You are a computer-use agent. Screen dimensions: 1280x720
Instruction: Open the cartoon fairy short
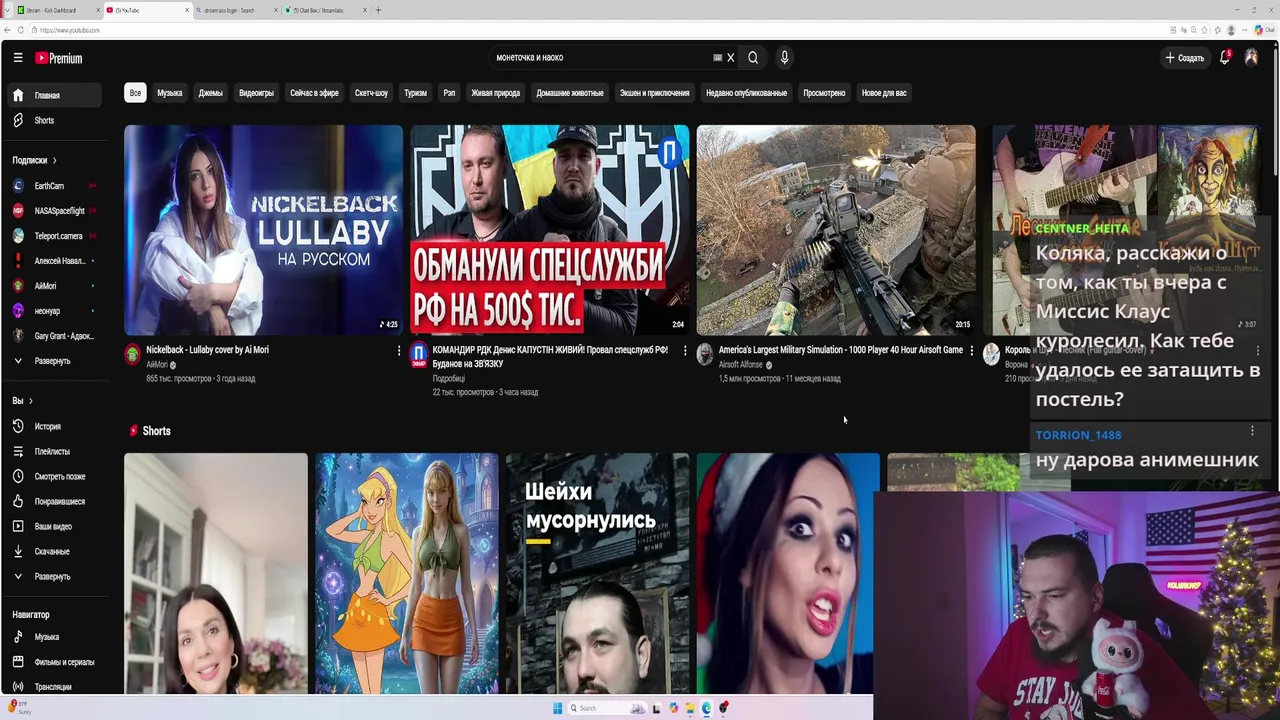(406, 573)
